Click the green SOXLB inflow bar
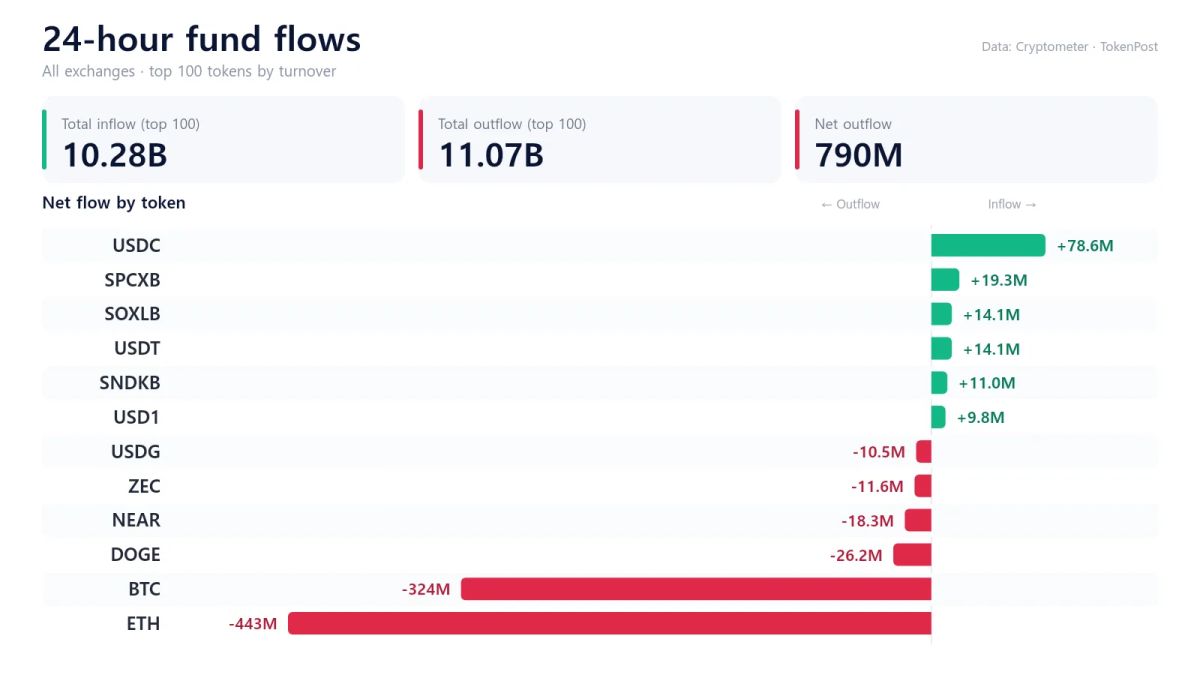 941,314
